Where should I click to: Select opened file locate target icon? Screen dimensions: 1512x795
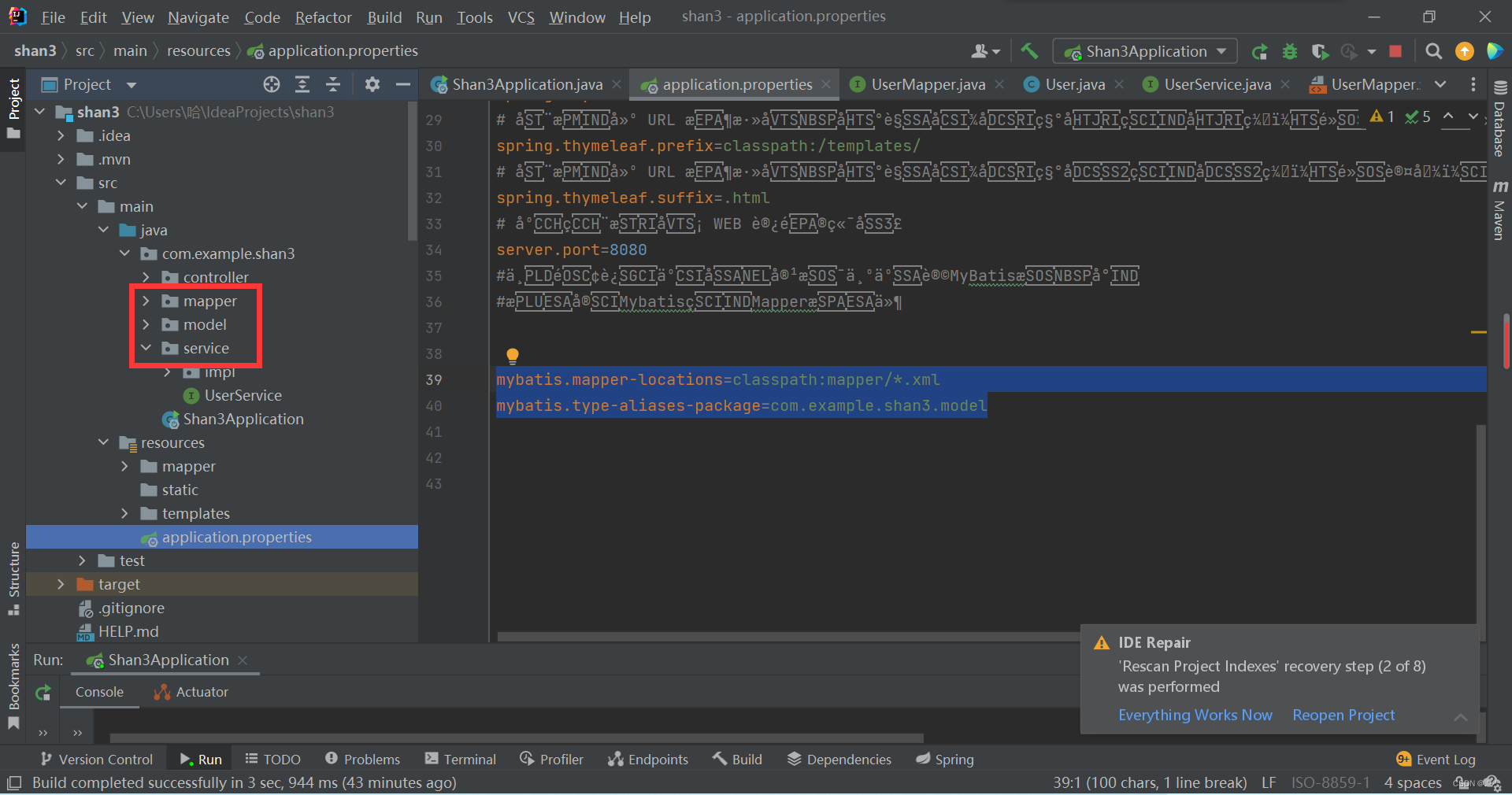pyautogui.click(x=272, y=84)
